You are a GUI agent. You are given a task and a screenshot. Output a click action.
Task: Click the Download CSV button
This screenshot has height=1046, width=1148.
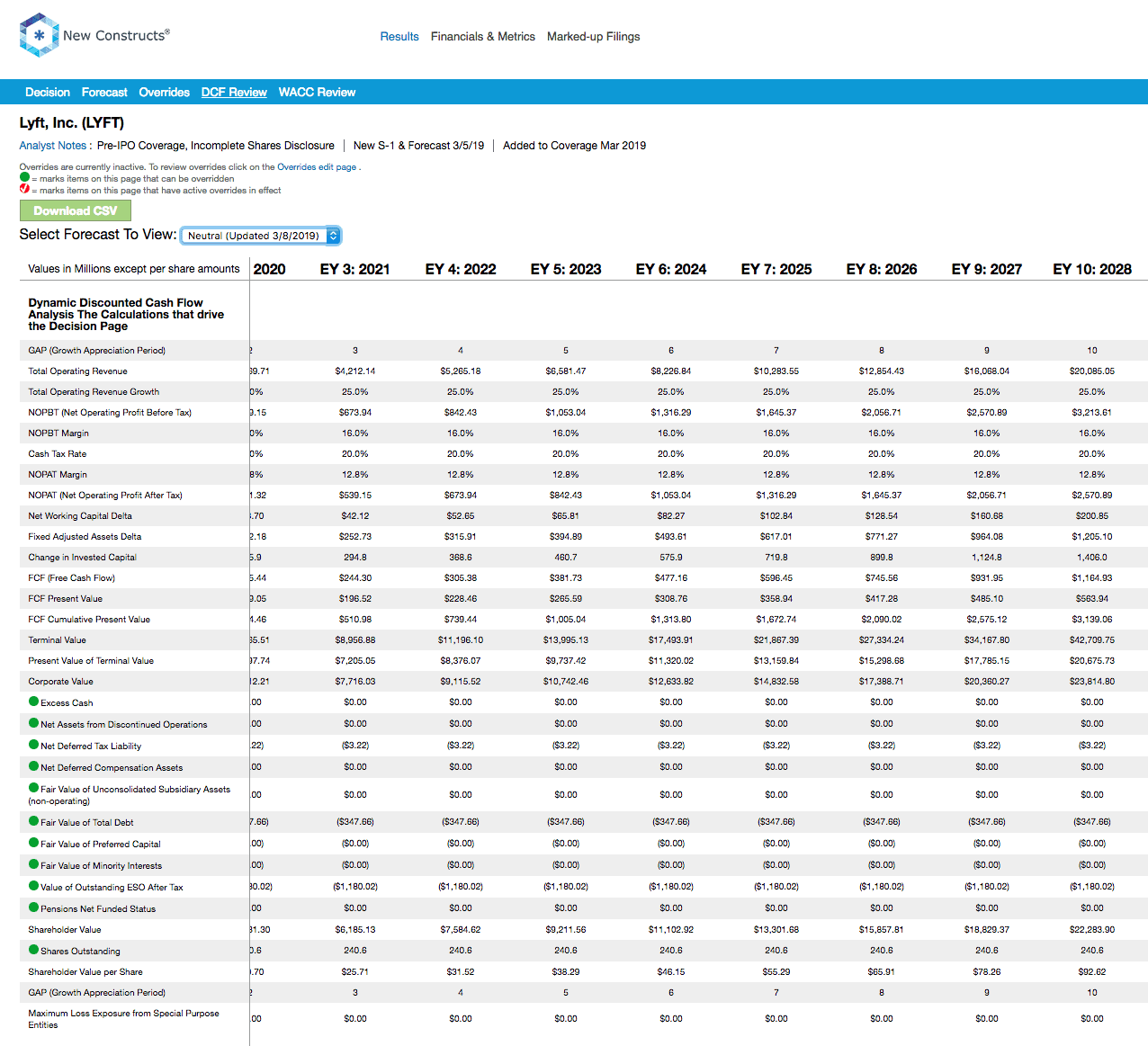(76, 210)
